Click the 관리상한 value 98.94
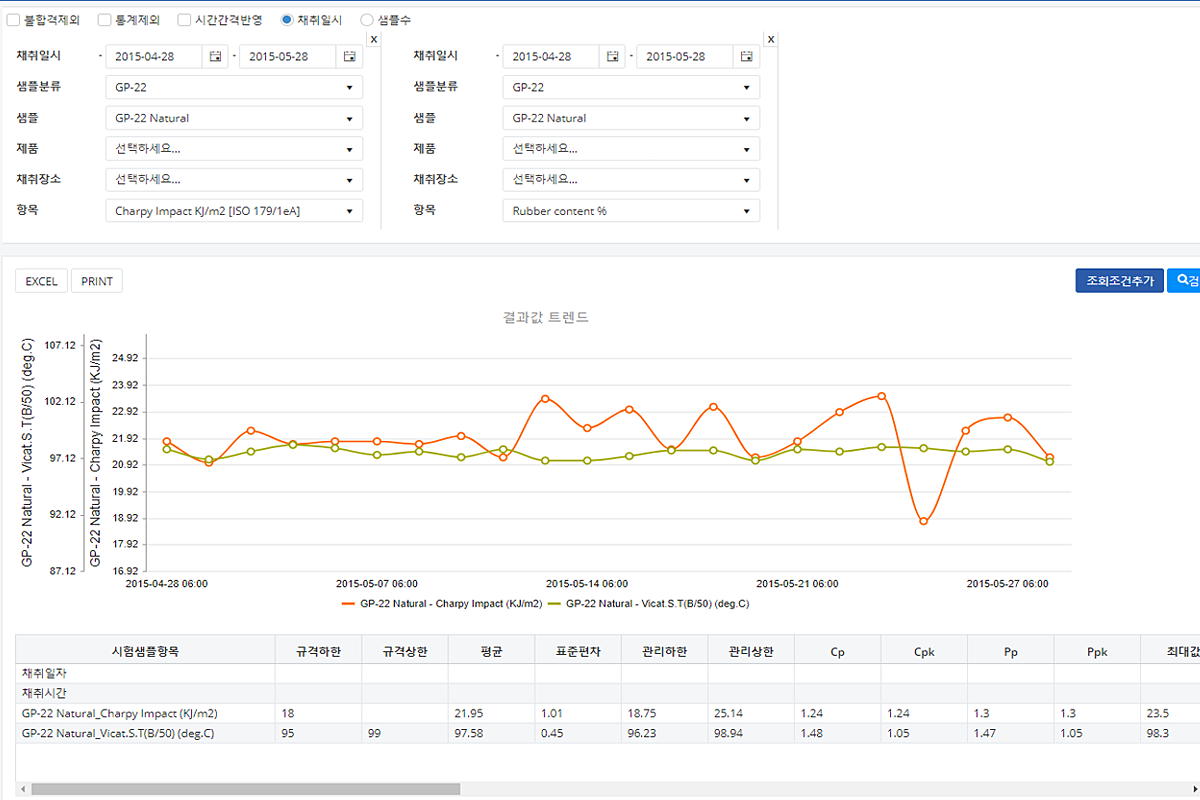This screenshot has width=1200, height=800. point(728,734)
